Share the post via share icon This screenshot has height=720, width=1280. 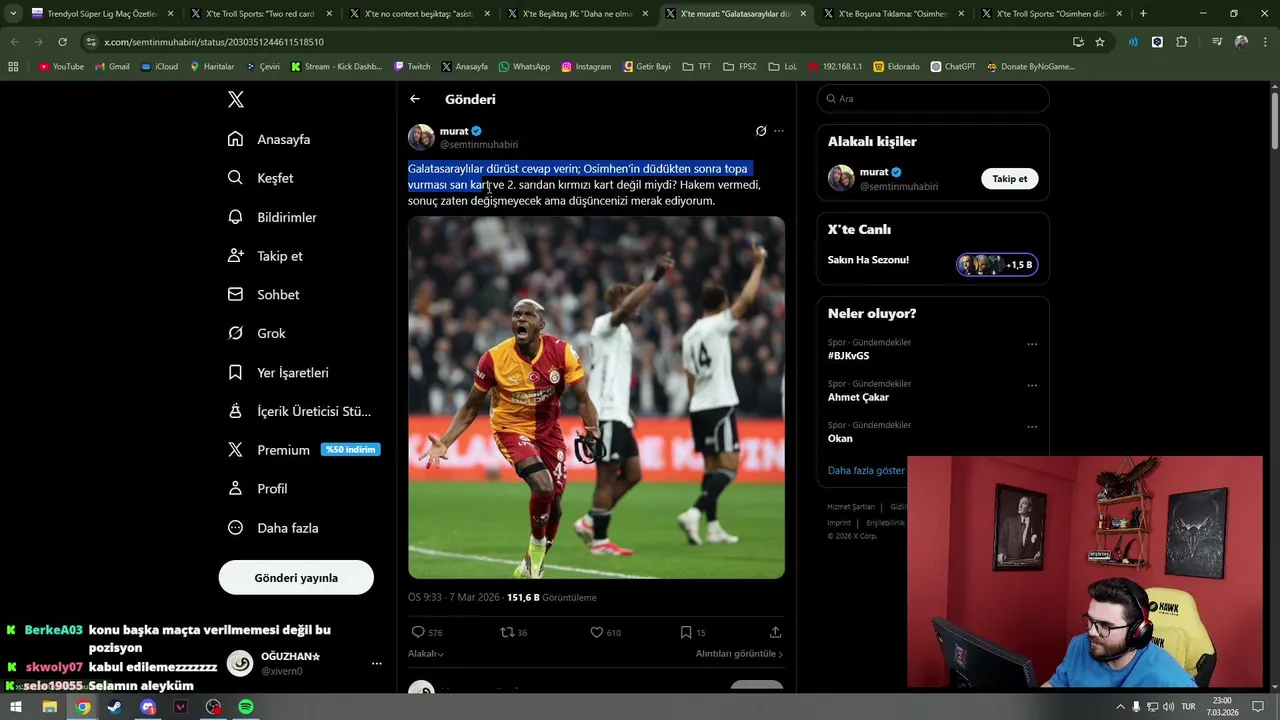pyautogui.click(x=775, y=632)
